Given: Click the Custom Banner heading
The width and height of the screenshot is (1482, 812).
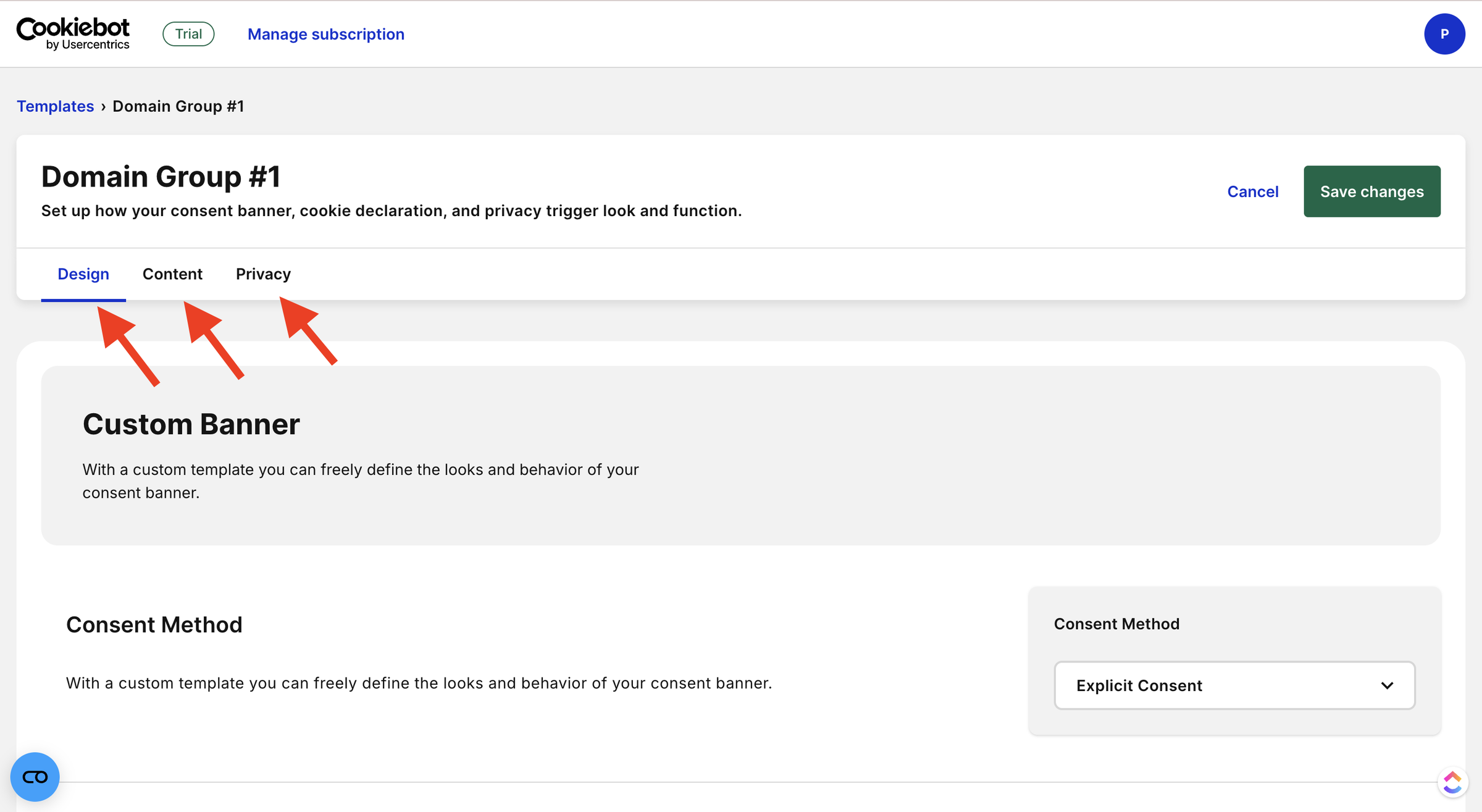Looking at the screenshot, I should click(191, 424).
